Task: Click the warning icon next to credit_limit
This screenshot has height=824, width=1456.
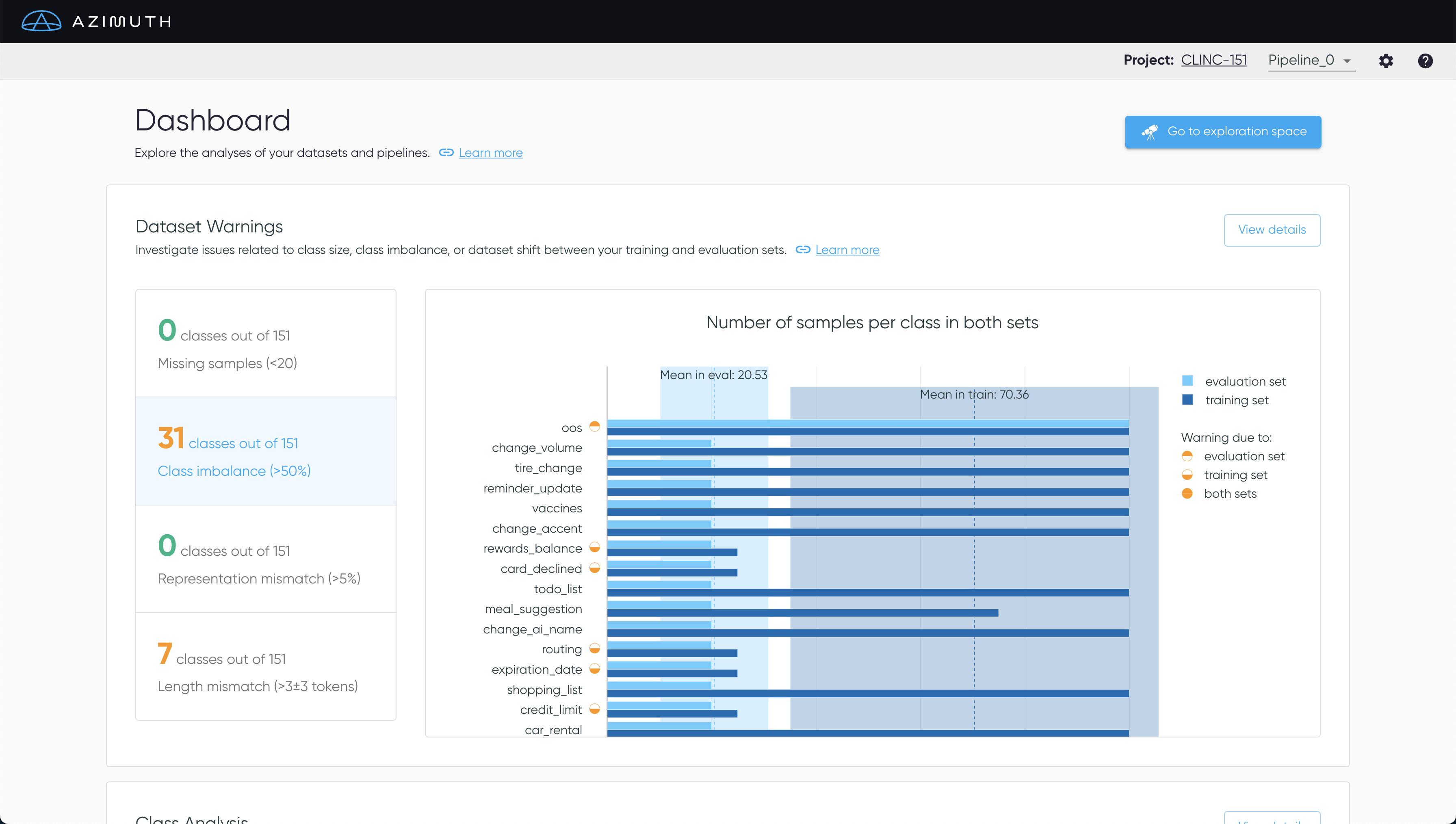Action: pos(594,709)
